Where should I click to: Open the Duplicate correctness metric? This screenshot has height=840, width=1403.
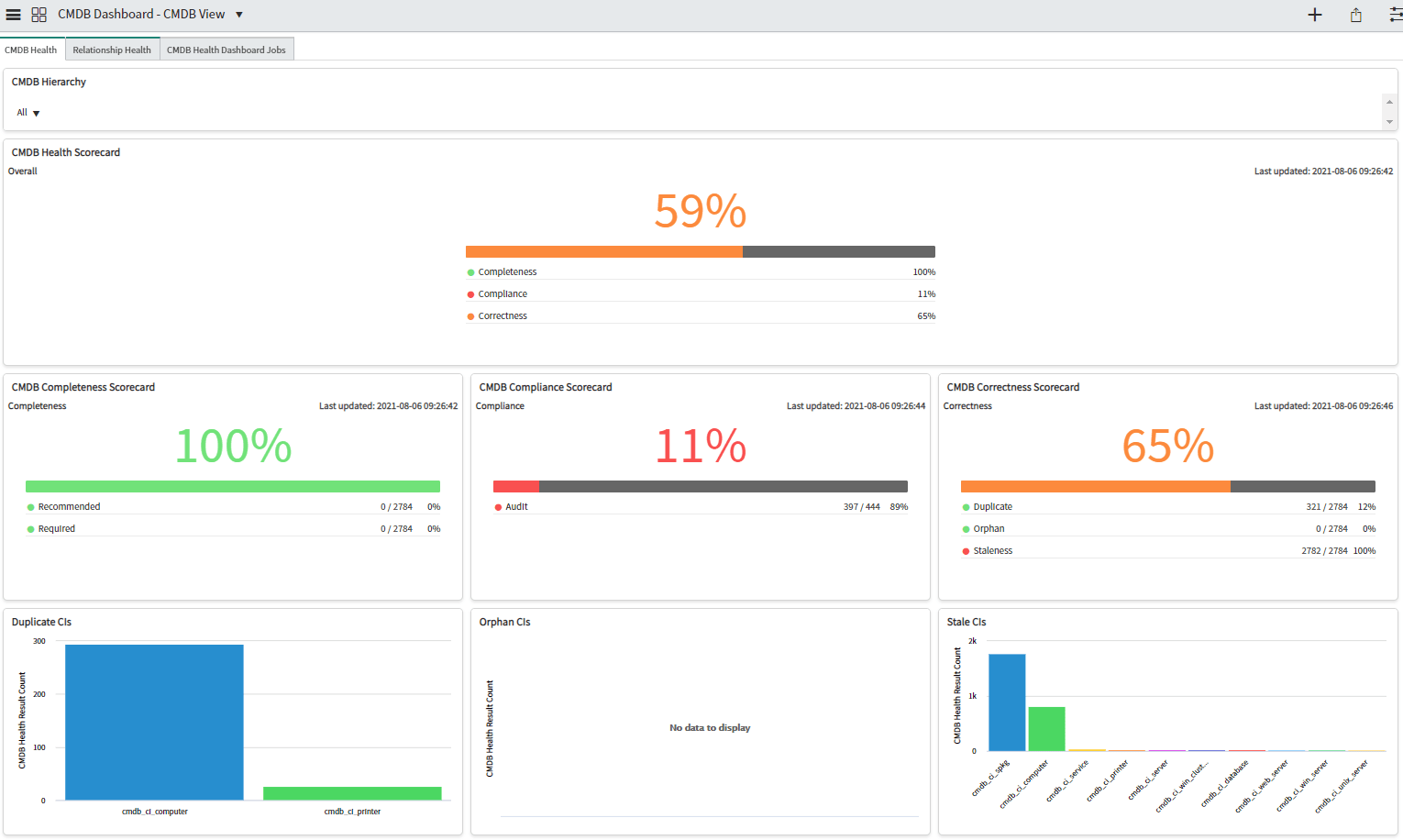click(1168, 507)
